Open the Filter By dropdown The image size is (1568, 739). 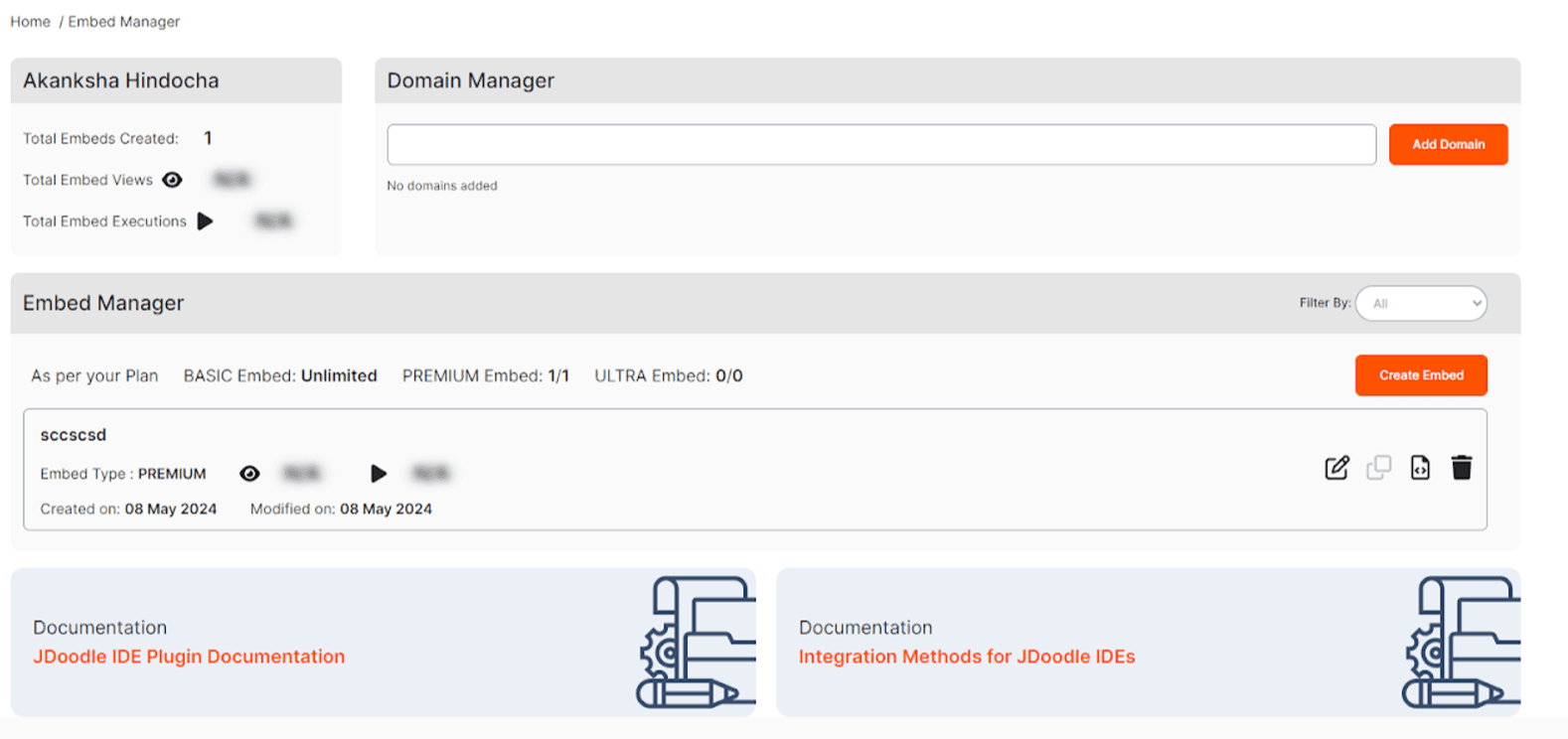1421,304
